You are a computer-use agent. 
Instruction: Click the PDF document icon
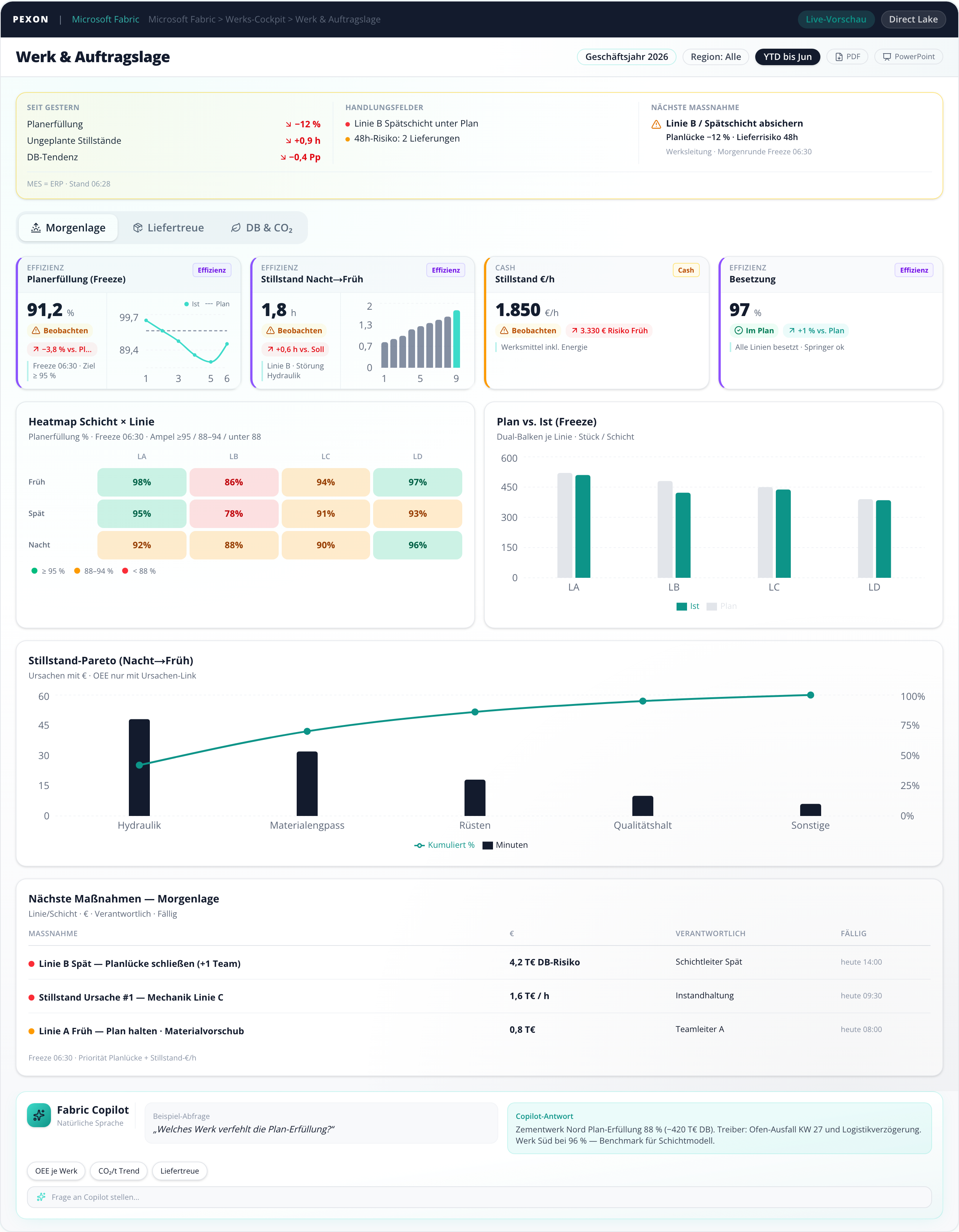[x=839, y=57]
